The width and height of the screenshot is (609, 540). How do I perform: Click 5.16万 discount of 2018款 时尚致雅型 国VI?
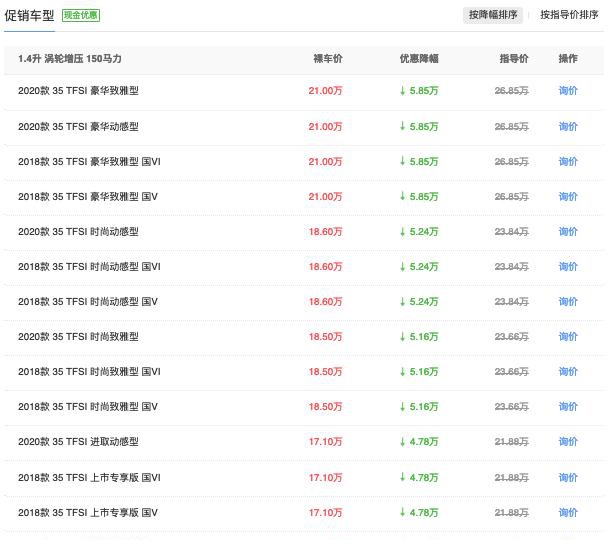pyautogui.click(x=419, y=371)
